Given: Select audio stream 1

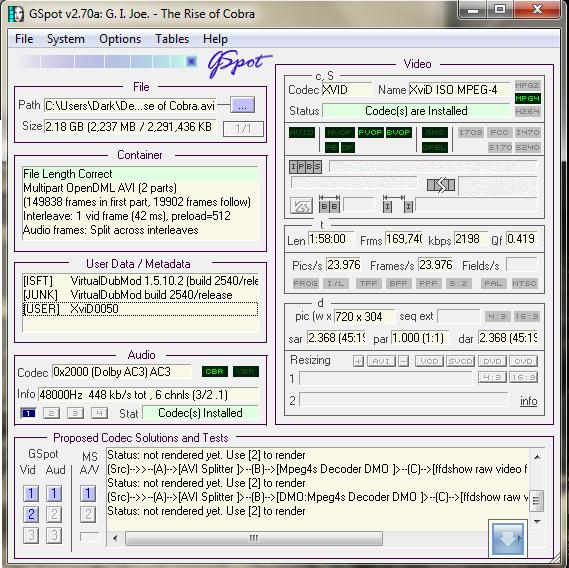Looking at the screenshot, I should [28, 413].
